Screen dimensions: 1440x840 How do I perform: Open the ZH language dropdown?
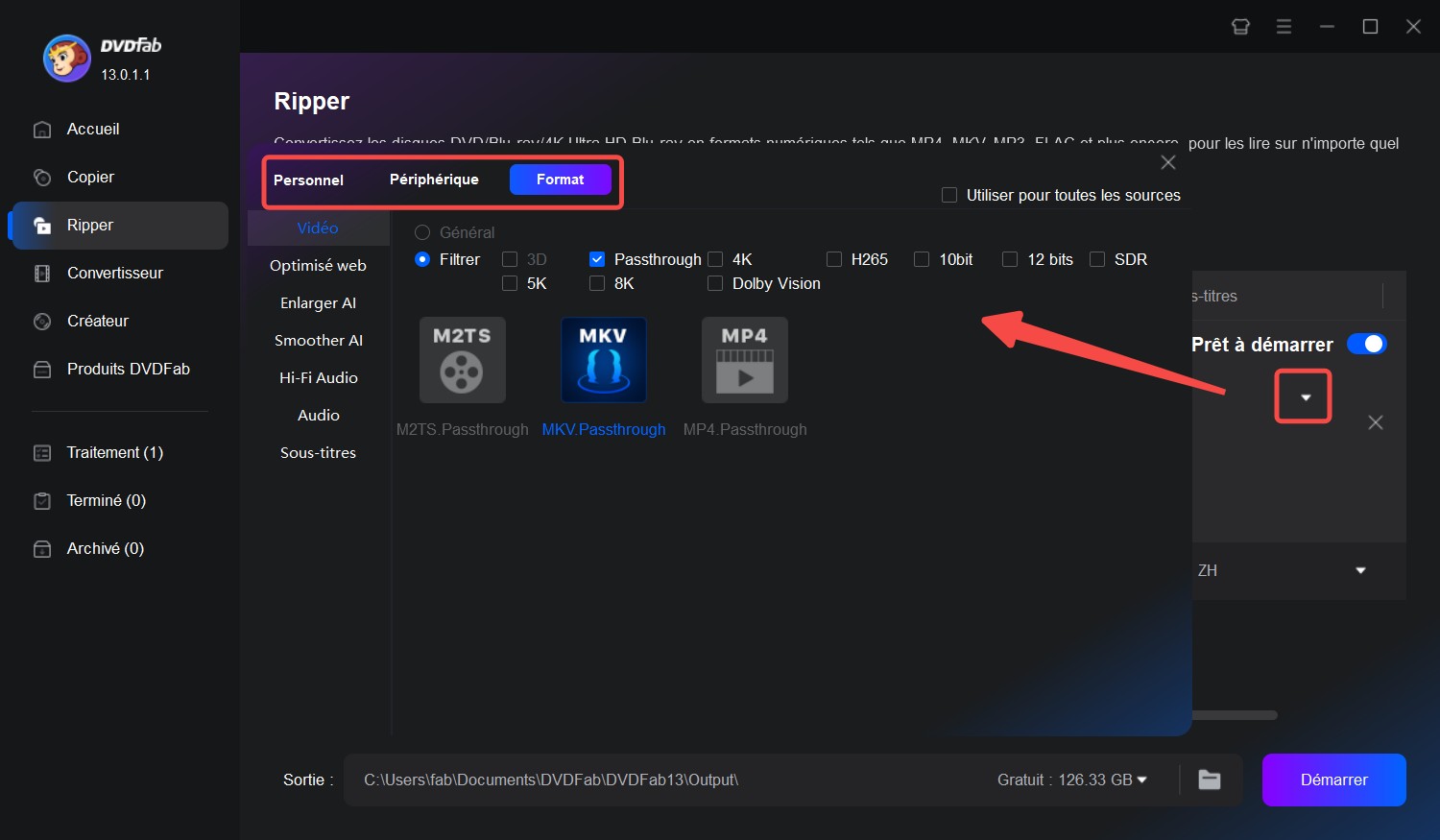pos(1359,570)
